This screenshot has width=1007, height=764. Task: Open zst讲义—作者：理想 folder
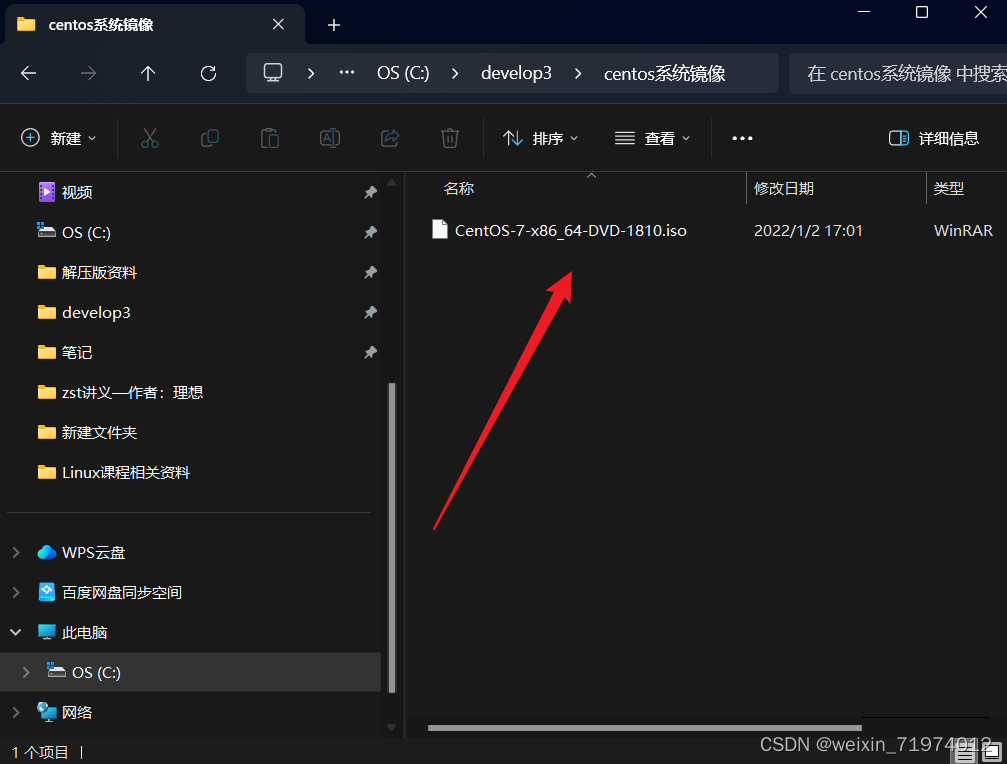120,392
